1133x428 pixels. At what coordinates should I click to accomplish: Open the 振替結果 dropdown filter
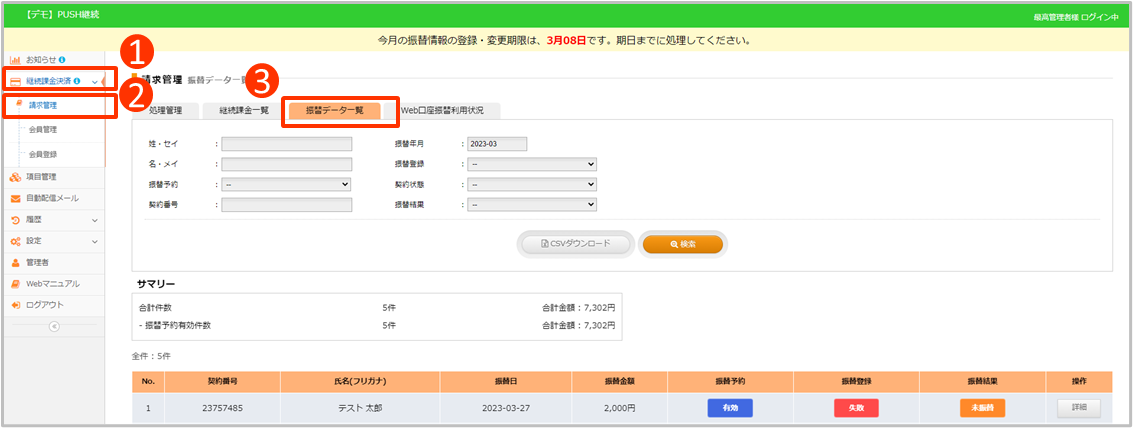pos(531,205)
